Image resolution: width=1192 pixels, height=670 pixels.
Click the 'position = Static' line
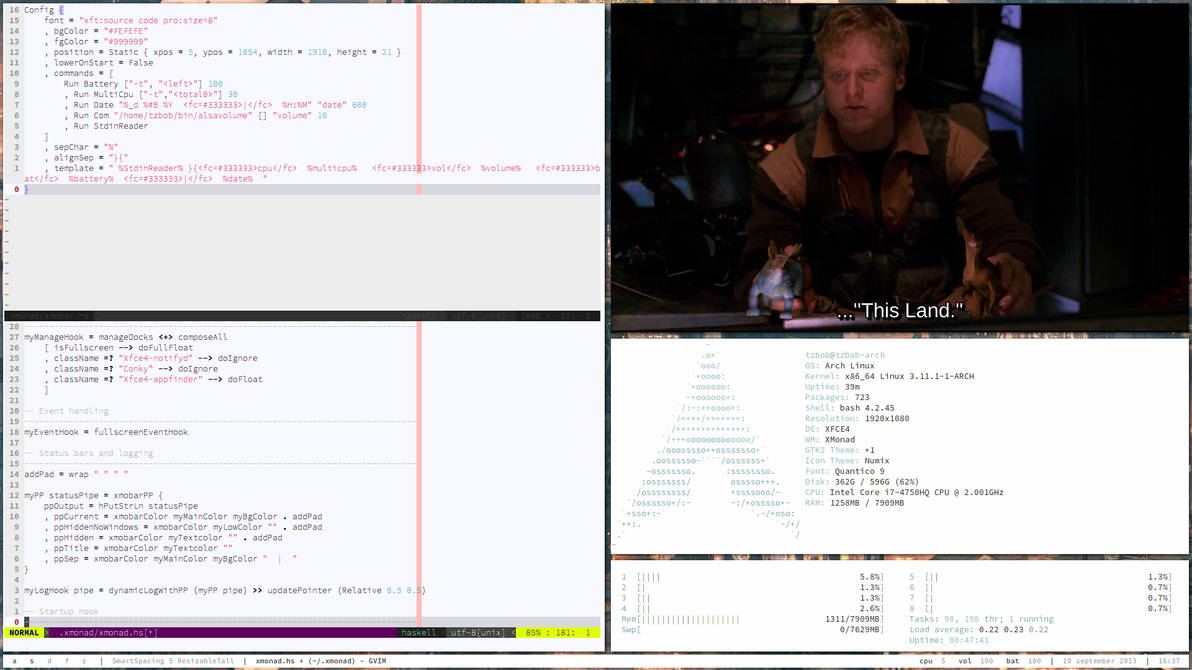point(222,52)
